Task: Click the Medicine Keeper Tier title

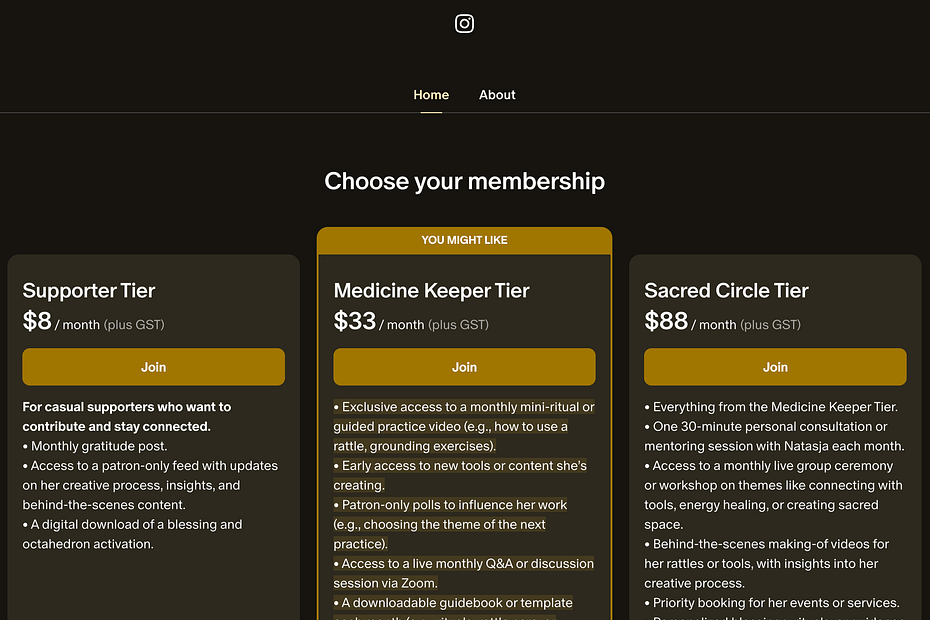Action: click(431, 291)
